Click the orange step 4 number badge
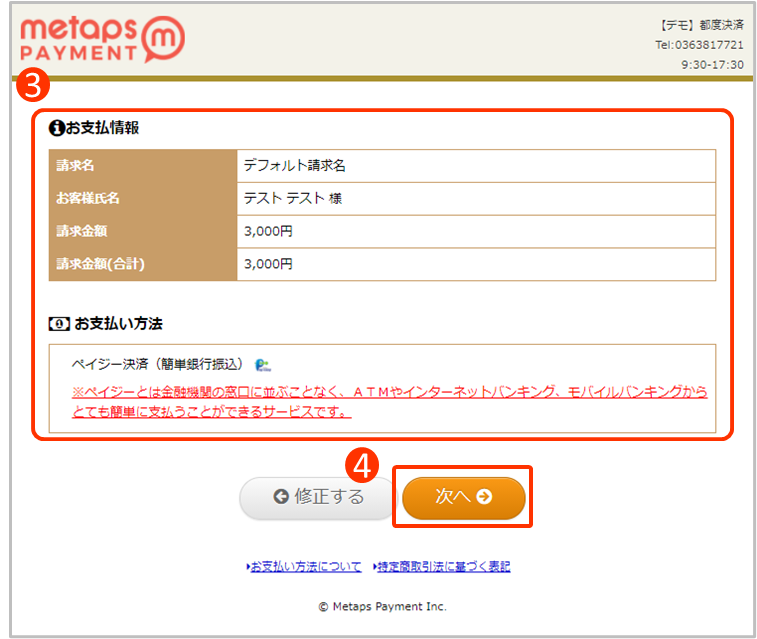 361,463
